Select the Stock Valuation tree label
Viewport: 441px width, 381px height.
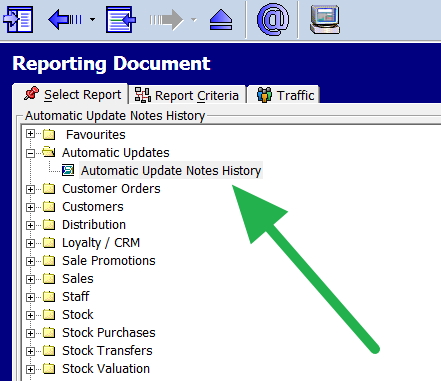pyautogui.click(x=106, y=369)
